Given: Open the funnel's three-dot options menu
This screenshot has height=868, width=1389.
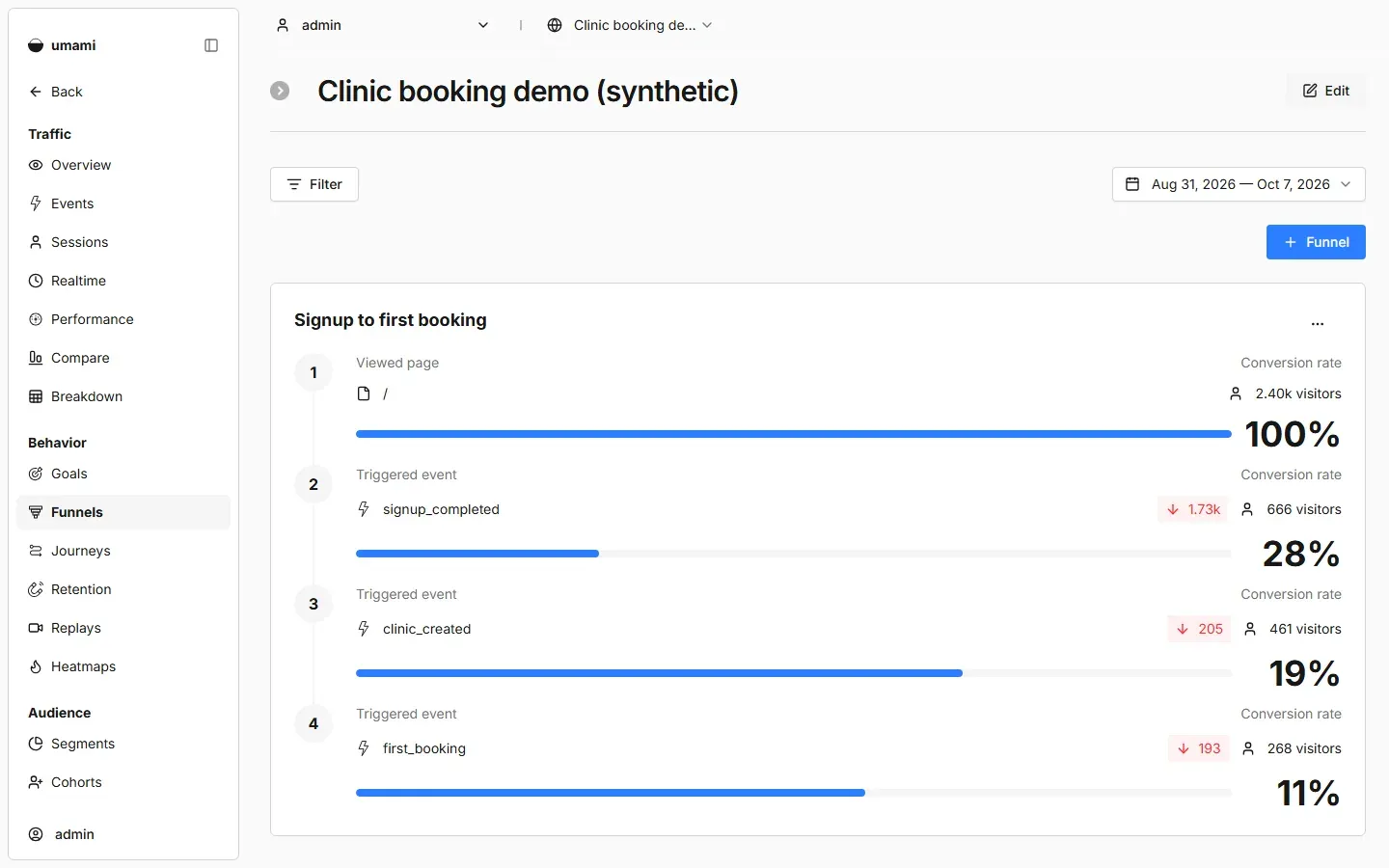Looking at the screenshot, I should coord(1318,324).
